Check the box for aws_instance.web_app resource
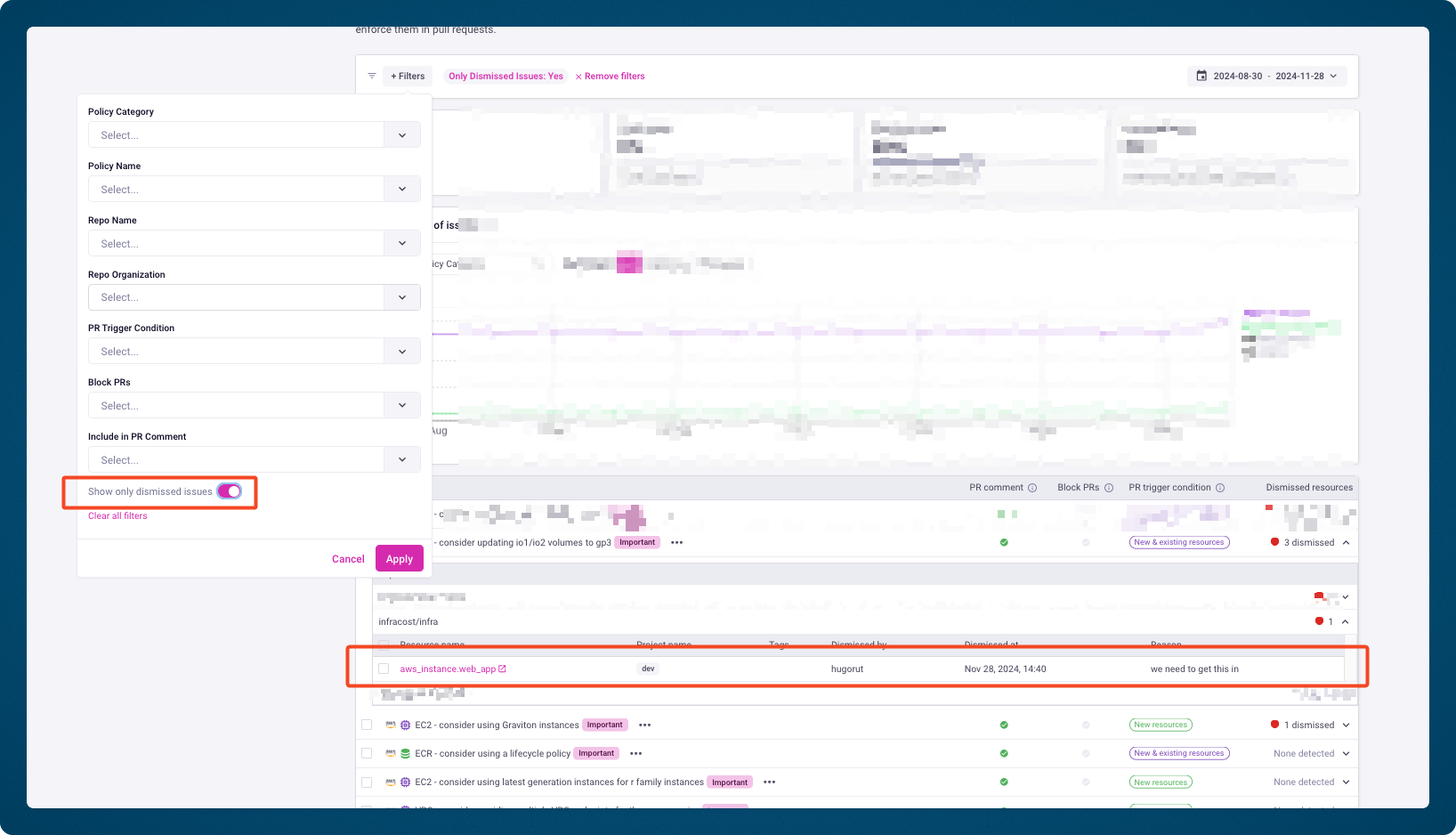1456x835 pixels. (x=384, y=669)
